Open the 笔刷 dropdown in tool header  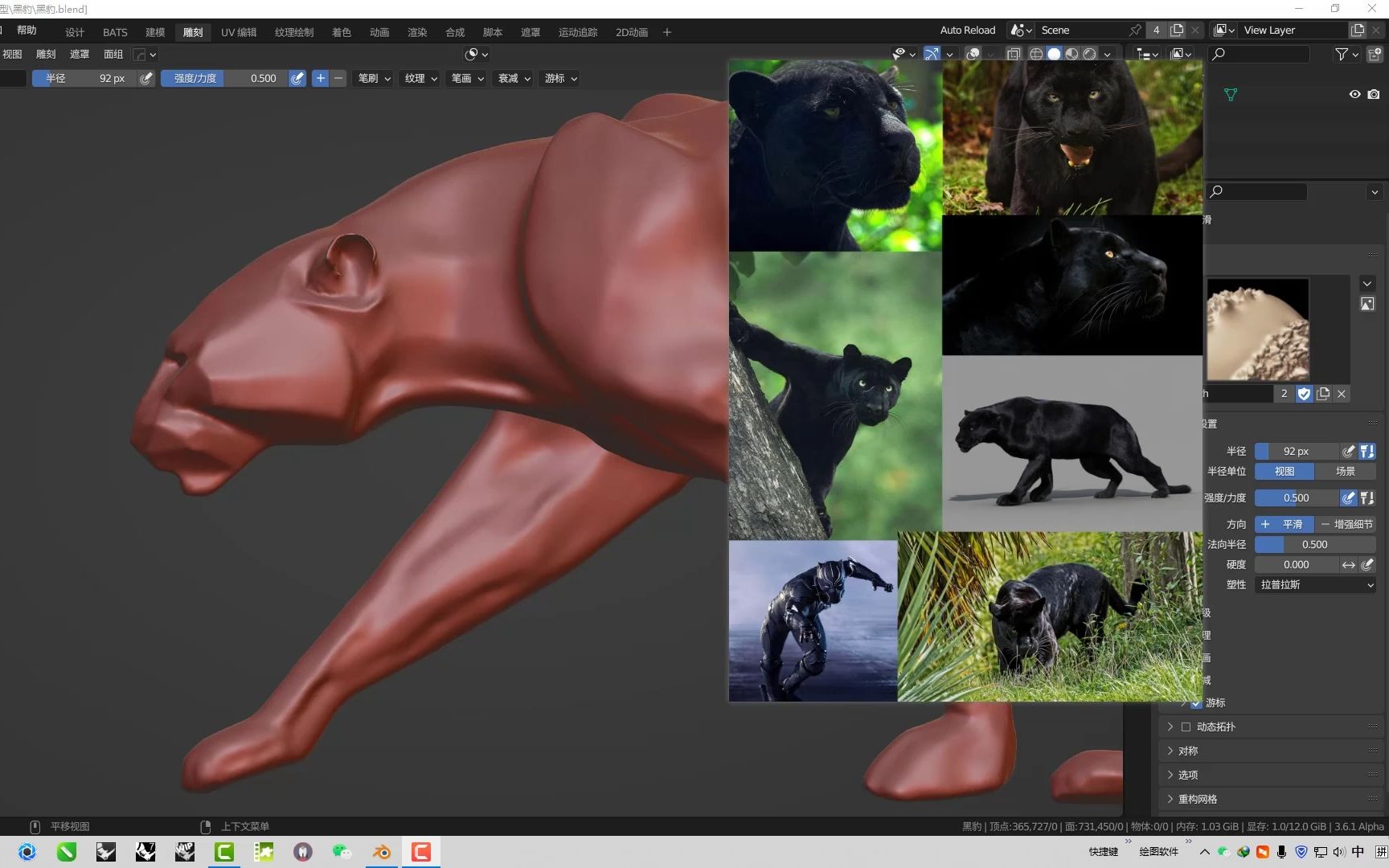[374, 78]
